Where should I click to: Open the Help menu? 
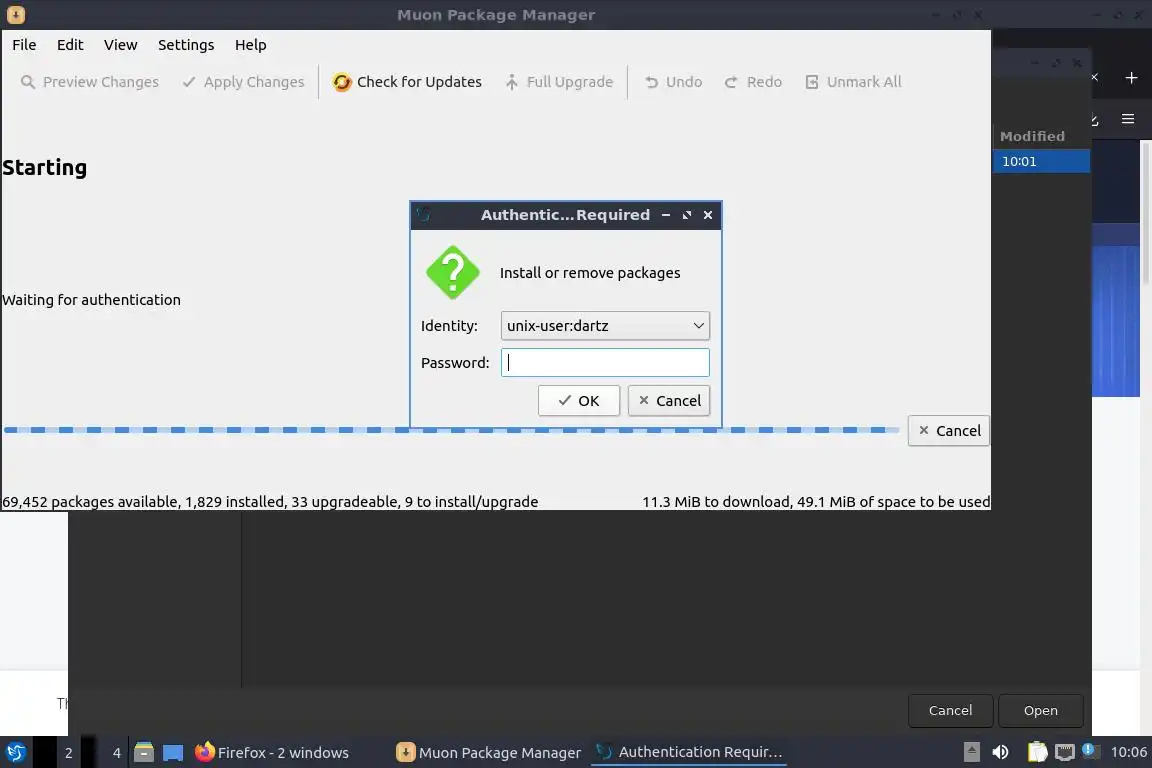(x=251, y=45)
